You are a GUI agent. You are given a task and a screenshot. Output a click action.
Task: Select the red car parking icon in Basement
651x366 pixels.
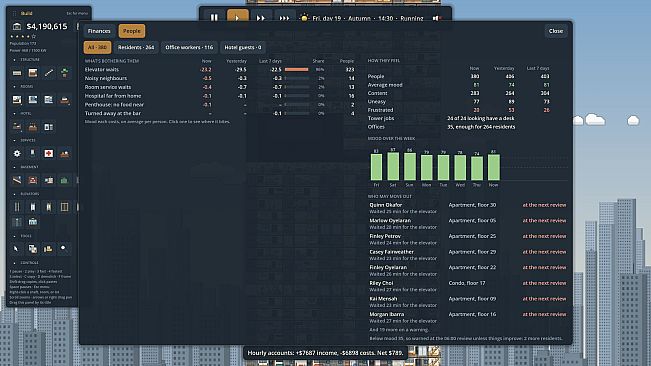33,180
